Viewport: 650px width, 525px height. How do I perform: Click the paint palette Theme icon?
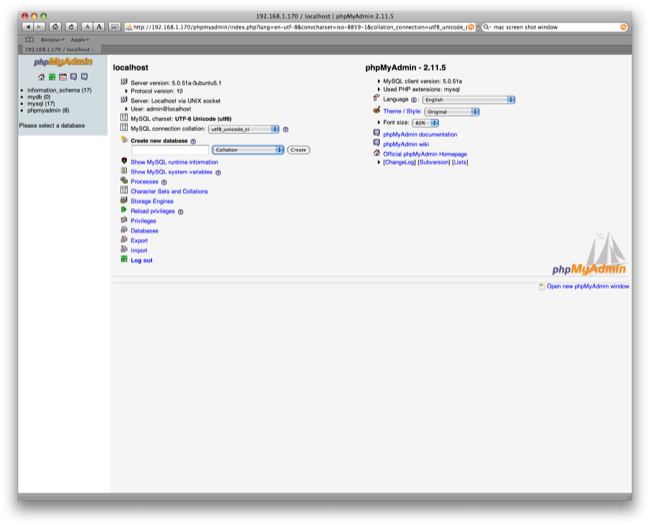click(x=376, y=110)
